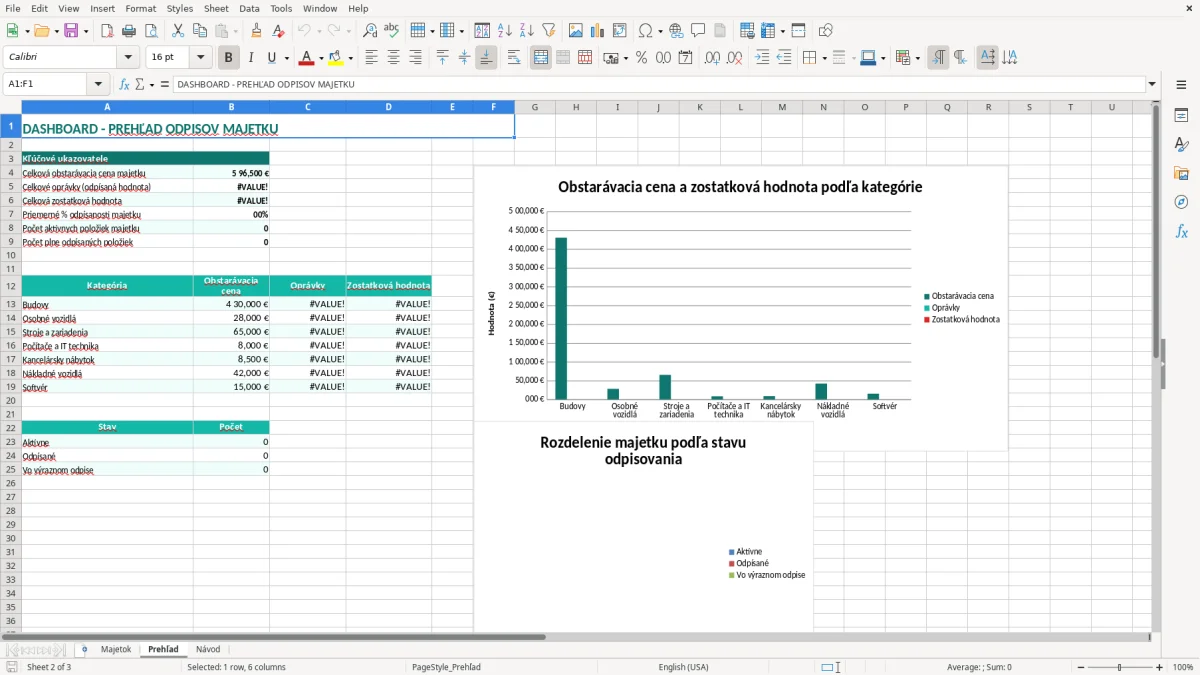Viewport: 1200px width, 675px height.
Task: Toggle Print Preview
Action: pyautogui.click(x=149, y=31)
